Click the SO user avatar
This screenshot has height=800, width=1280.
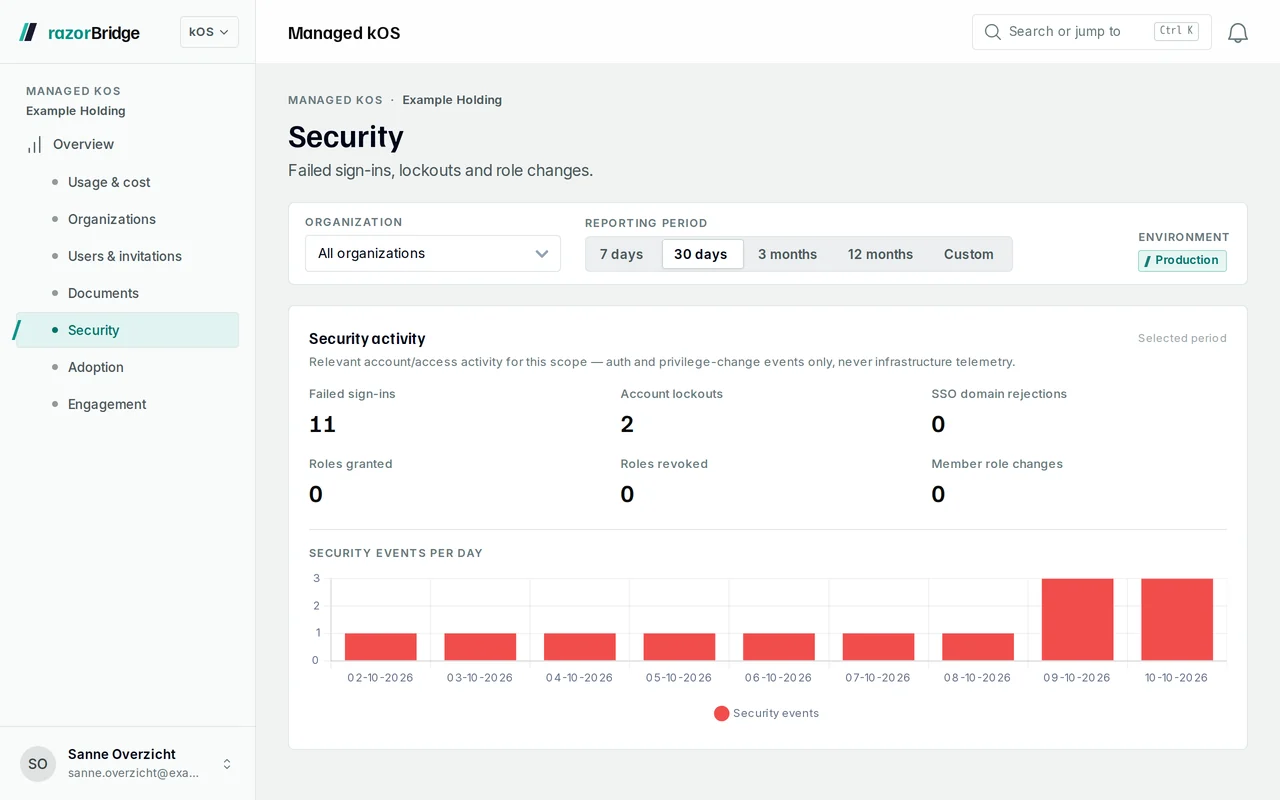pos(38,764)
